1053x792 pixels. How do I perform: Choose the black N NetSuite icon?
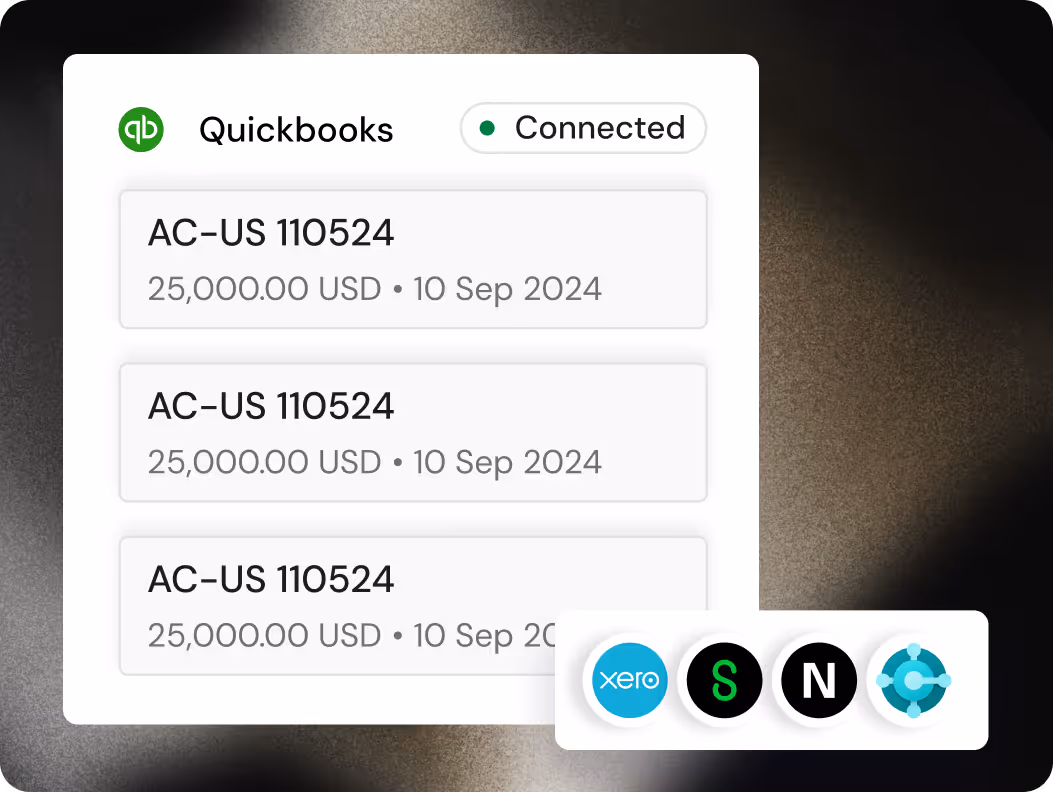pyautogui.click(x=819, y=680)
